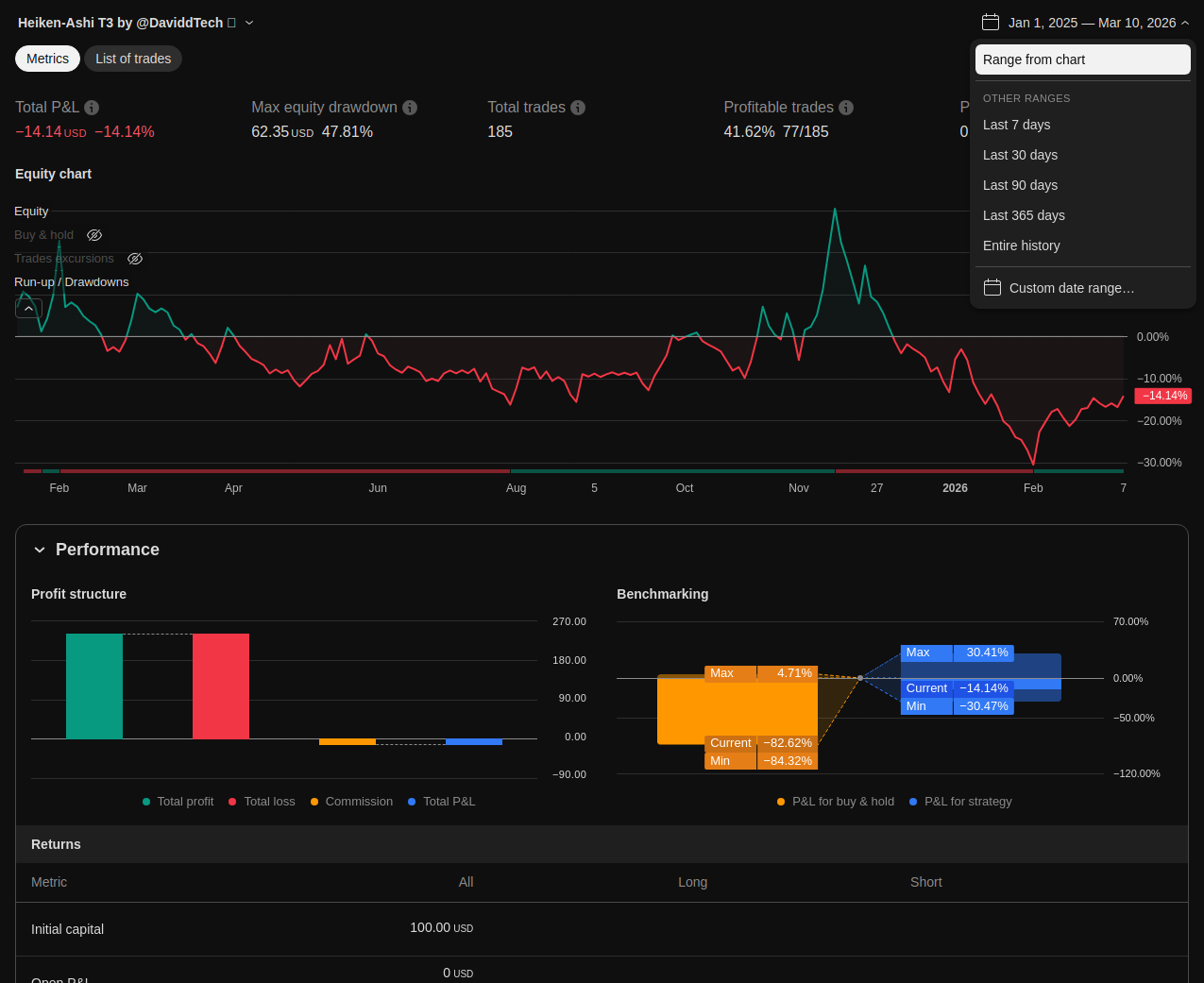
Task: Click the calendar icon beside the date range
Action: click(x=990, y=23)
